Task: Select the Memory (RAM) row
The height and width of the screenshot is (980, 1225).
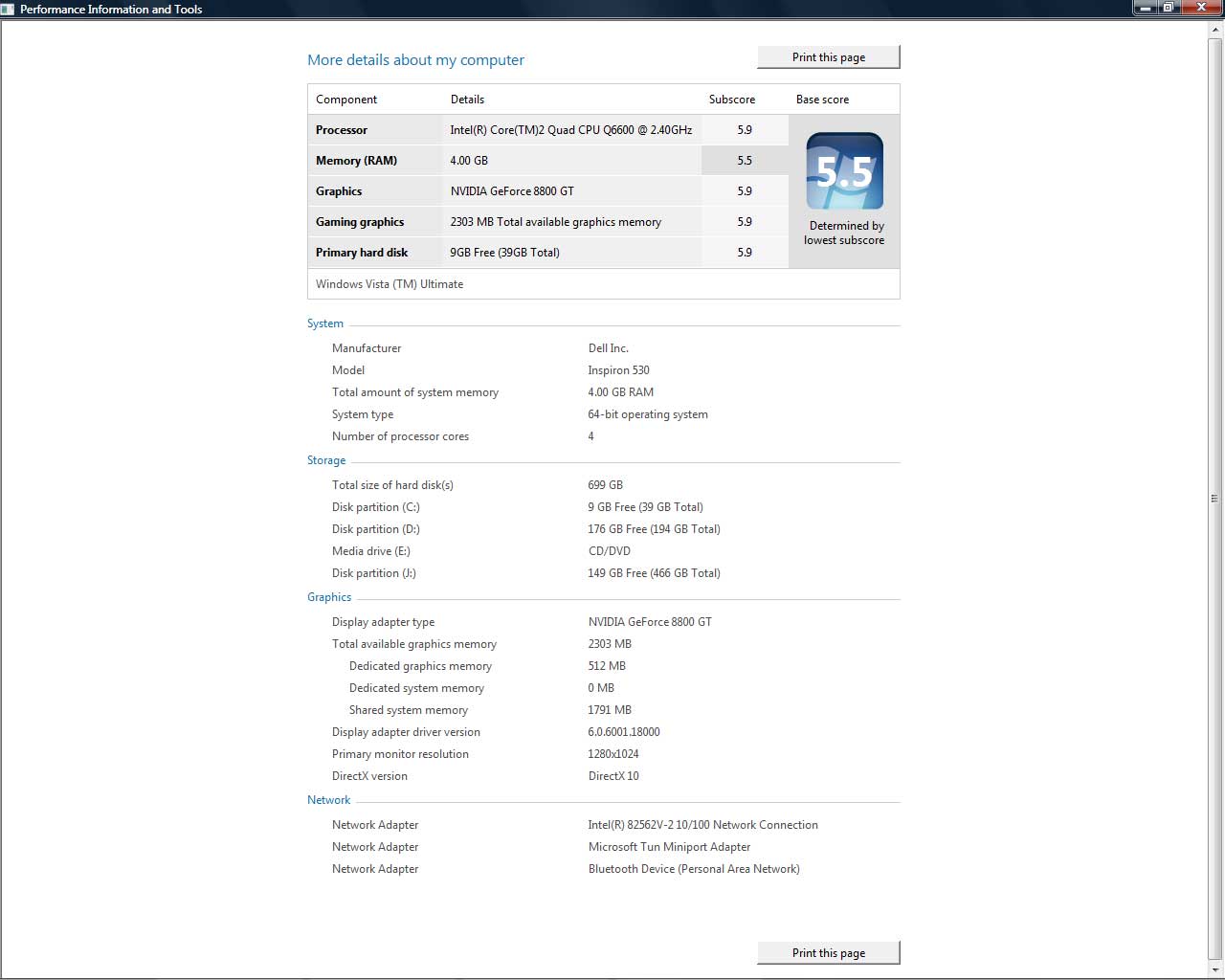Action: [x=548, y=161]
